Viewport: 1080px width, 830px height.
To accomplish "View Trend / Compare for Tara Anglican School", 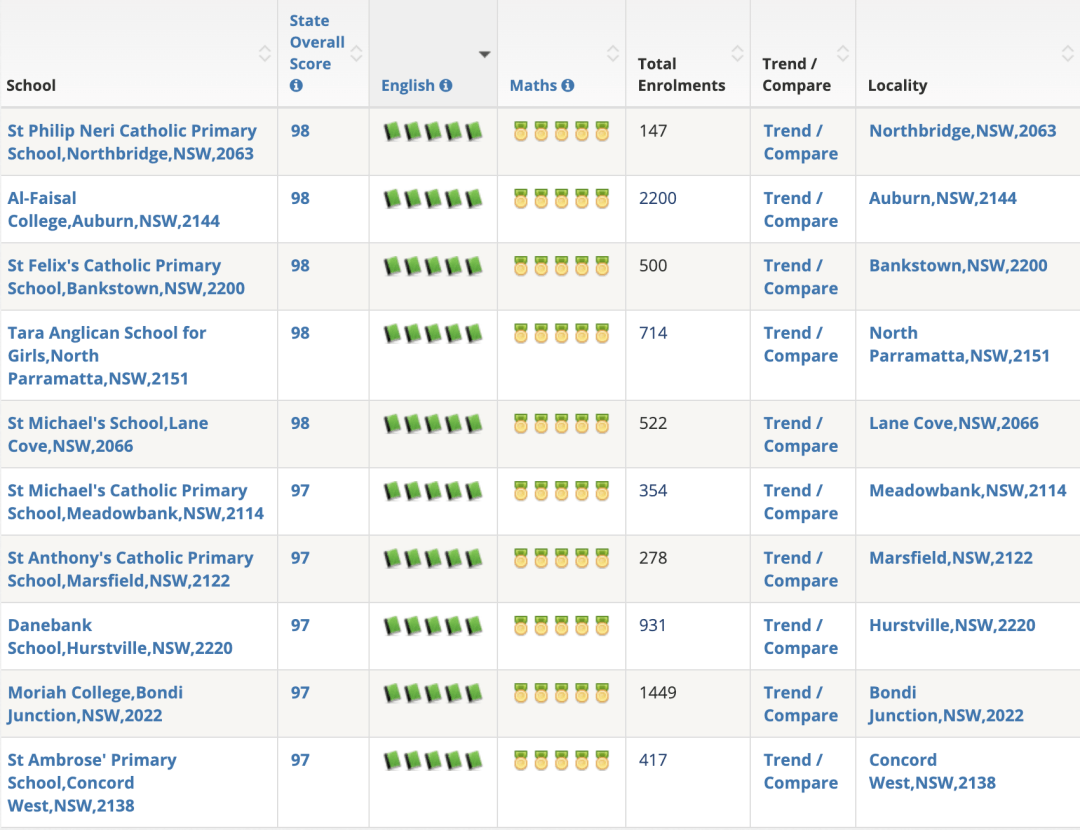I will 800,344.
